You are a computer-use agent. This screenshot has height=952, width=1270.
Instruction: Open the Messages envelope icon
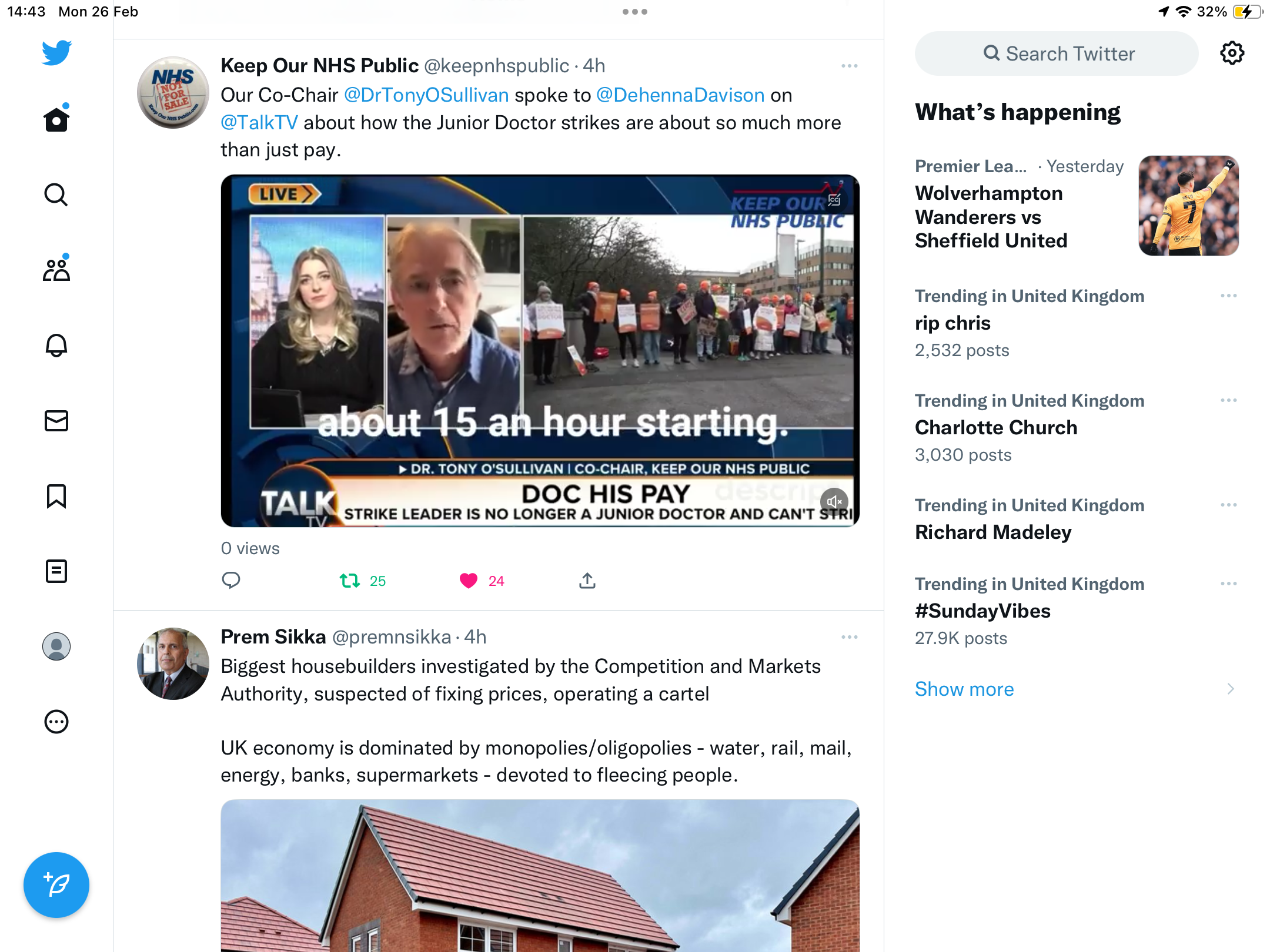(x=56, y=421)
